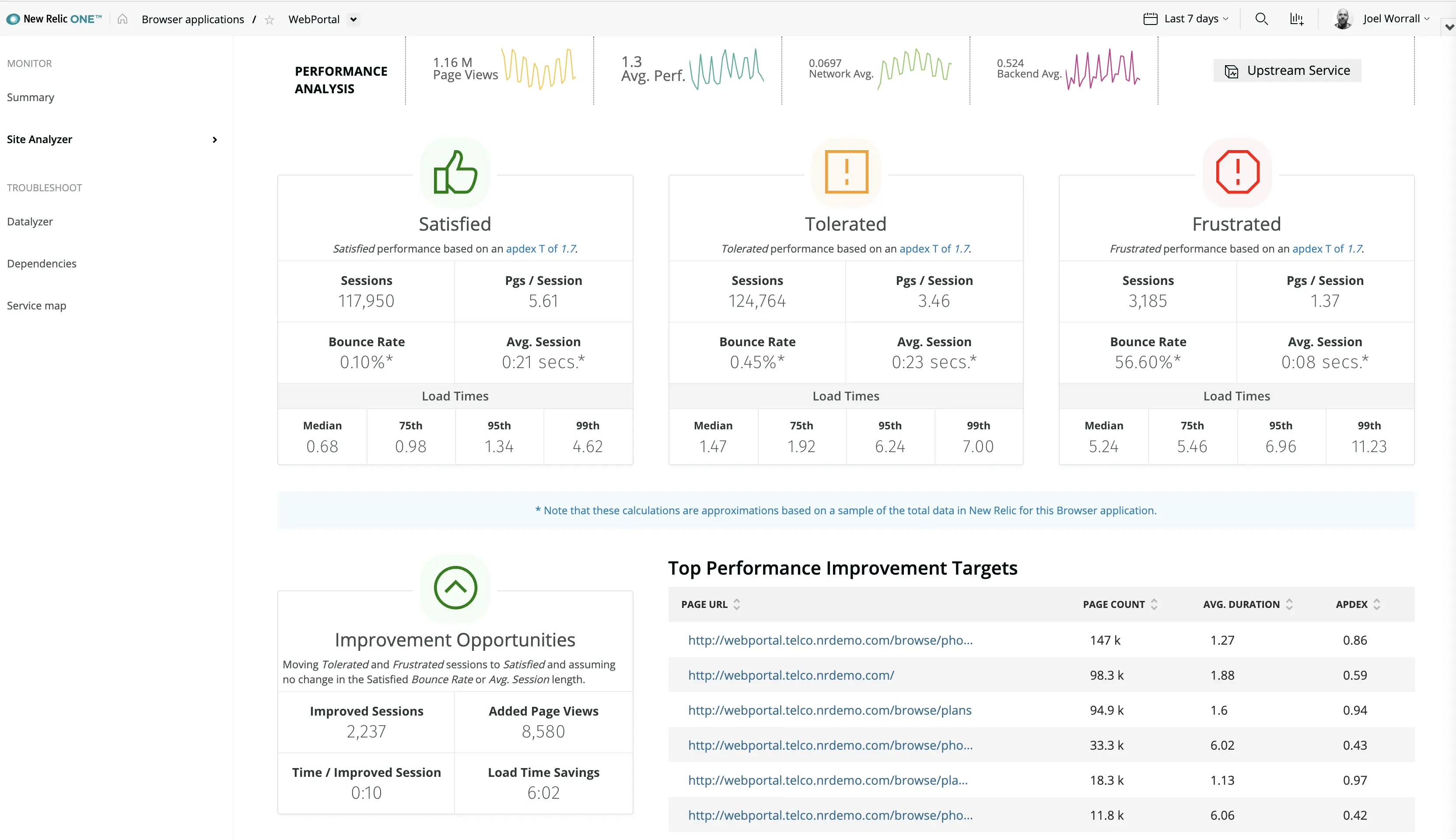Click the New Relic ONE home icon
Screen dimensions: 1456x839
123,19
